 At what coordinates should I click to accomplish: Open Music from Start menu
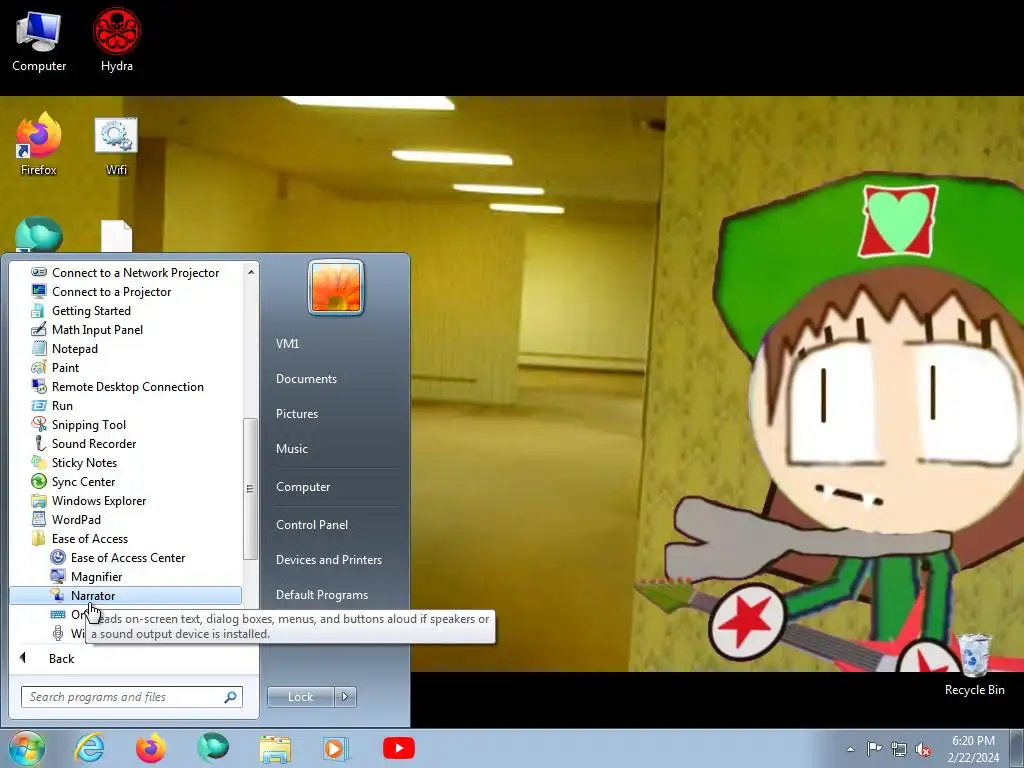click(292, 449)
